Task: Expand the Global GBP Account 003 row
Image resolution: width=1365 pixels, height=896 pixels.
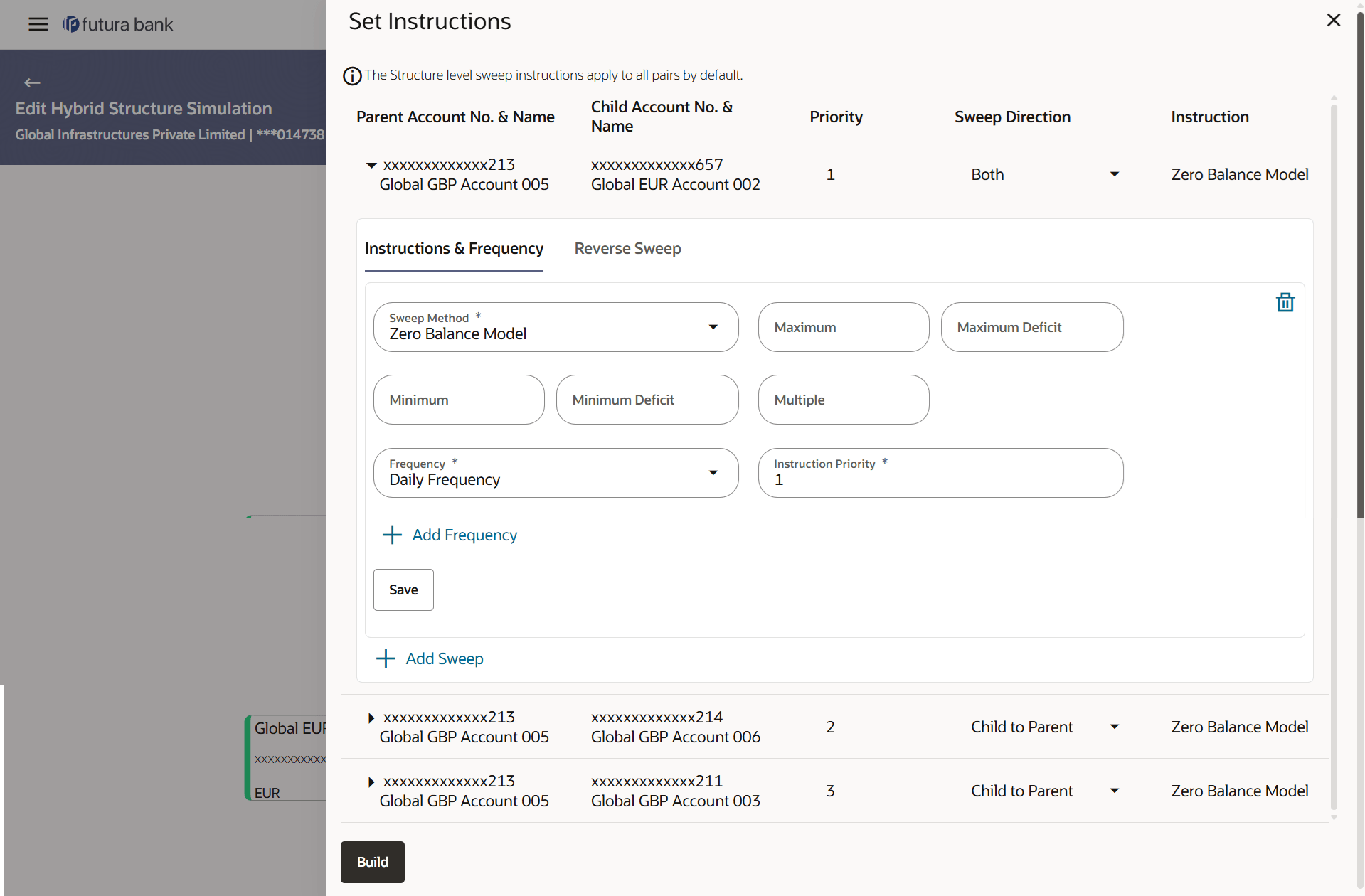Action: click(371, 782)
